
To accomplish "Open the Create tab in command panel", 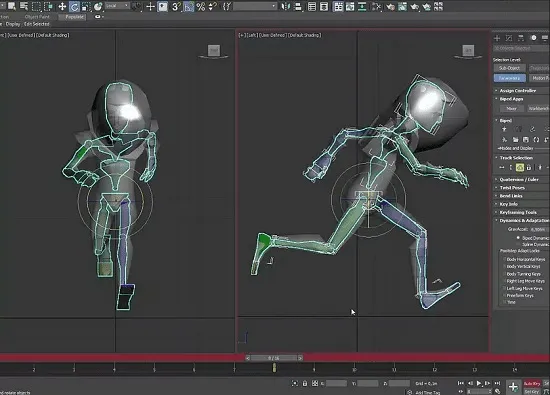I will [x=497, y=38].
